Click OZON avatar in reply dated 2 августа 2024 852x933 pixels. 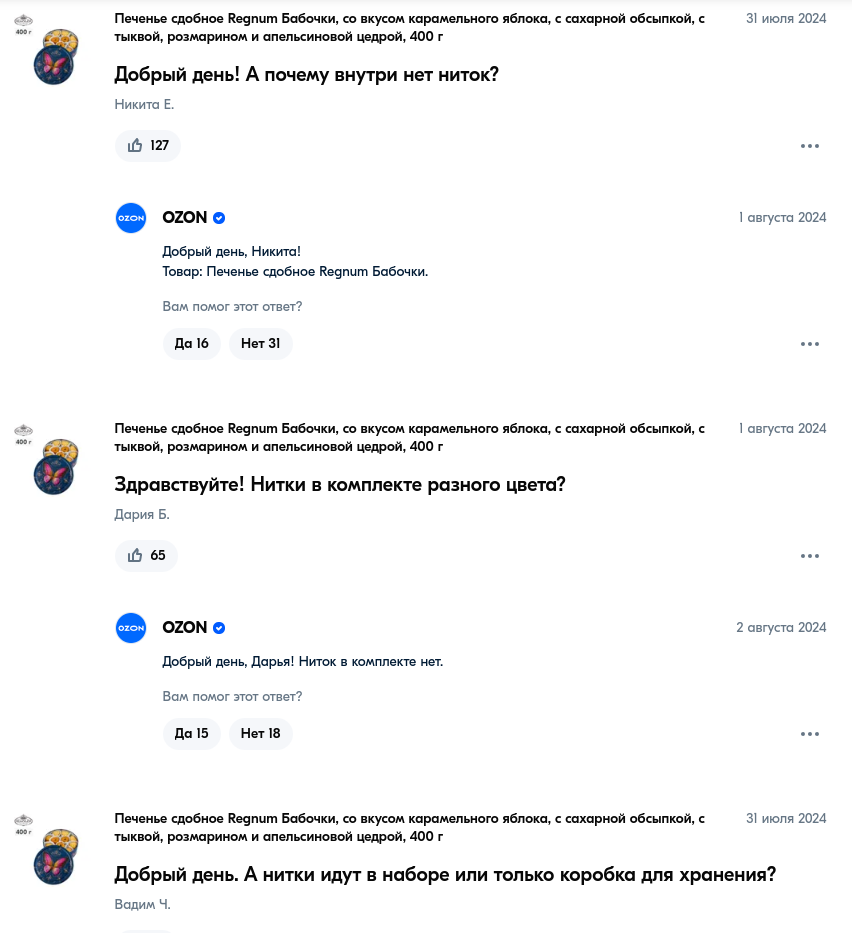pyautogui.click(x=131, y=628)
